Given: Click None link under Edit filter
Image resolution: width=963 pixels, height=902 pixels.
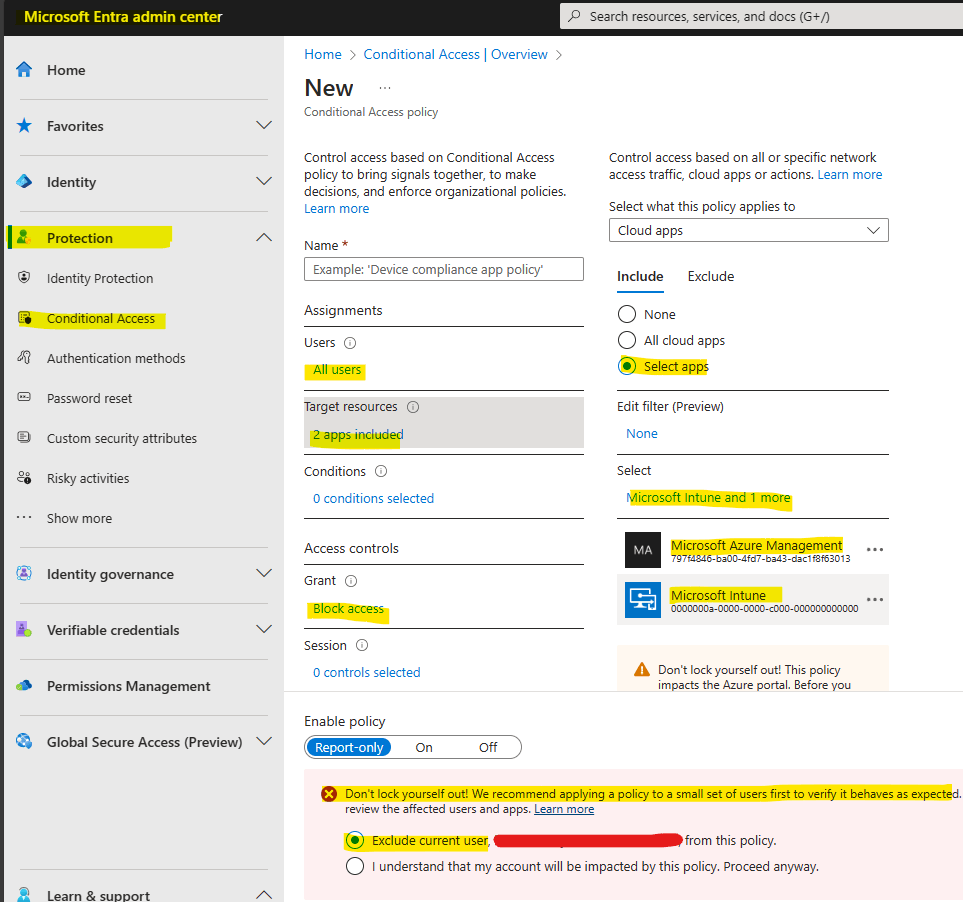Looking at the screenshot, I should [x=642, y=434].
